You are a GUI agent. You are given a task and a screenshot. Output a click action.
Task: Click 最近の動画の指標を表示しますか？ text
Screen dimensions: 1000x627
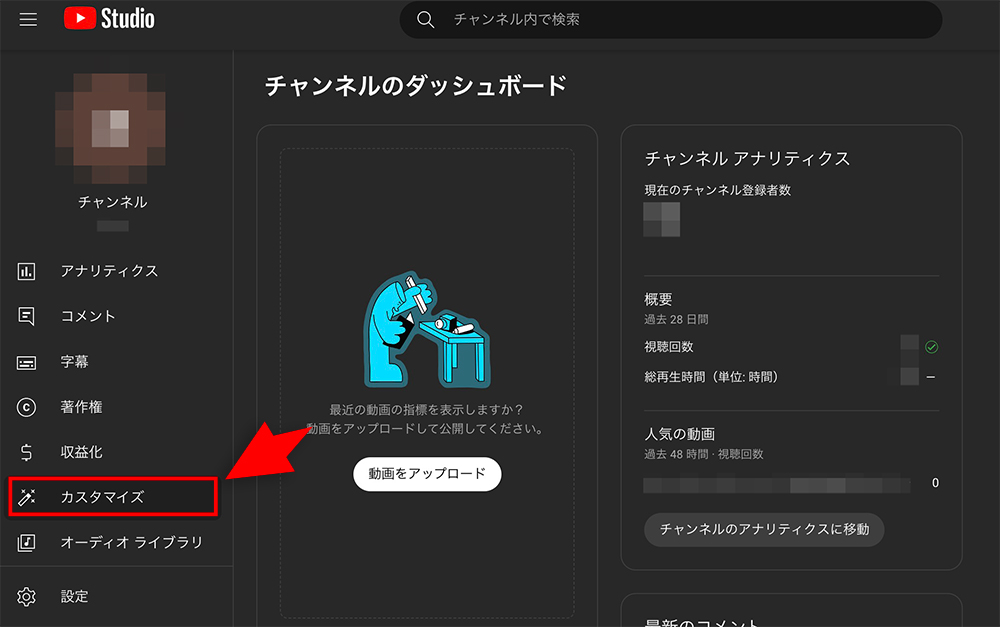[426, 409]
